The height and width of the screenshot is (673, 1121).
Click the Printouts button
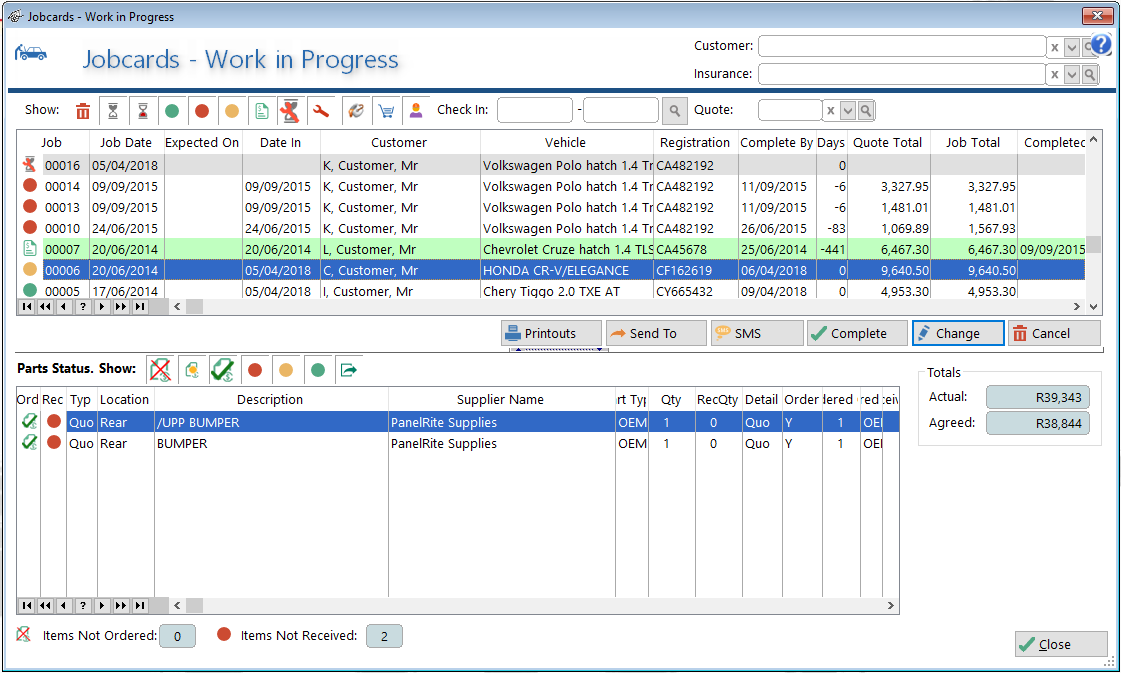coord(549,333)
